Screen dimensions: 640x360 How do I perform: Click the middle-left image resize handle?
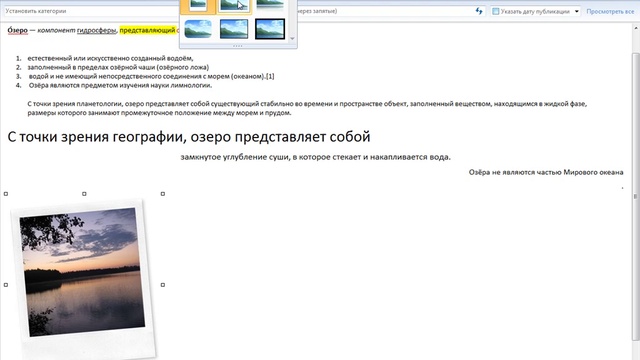(6, 285)
